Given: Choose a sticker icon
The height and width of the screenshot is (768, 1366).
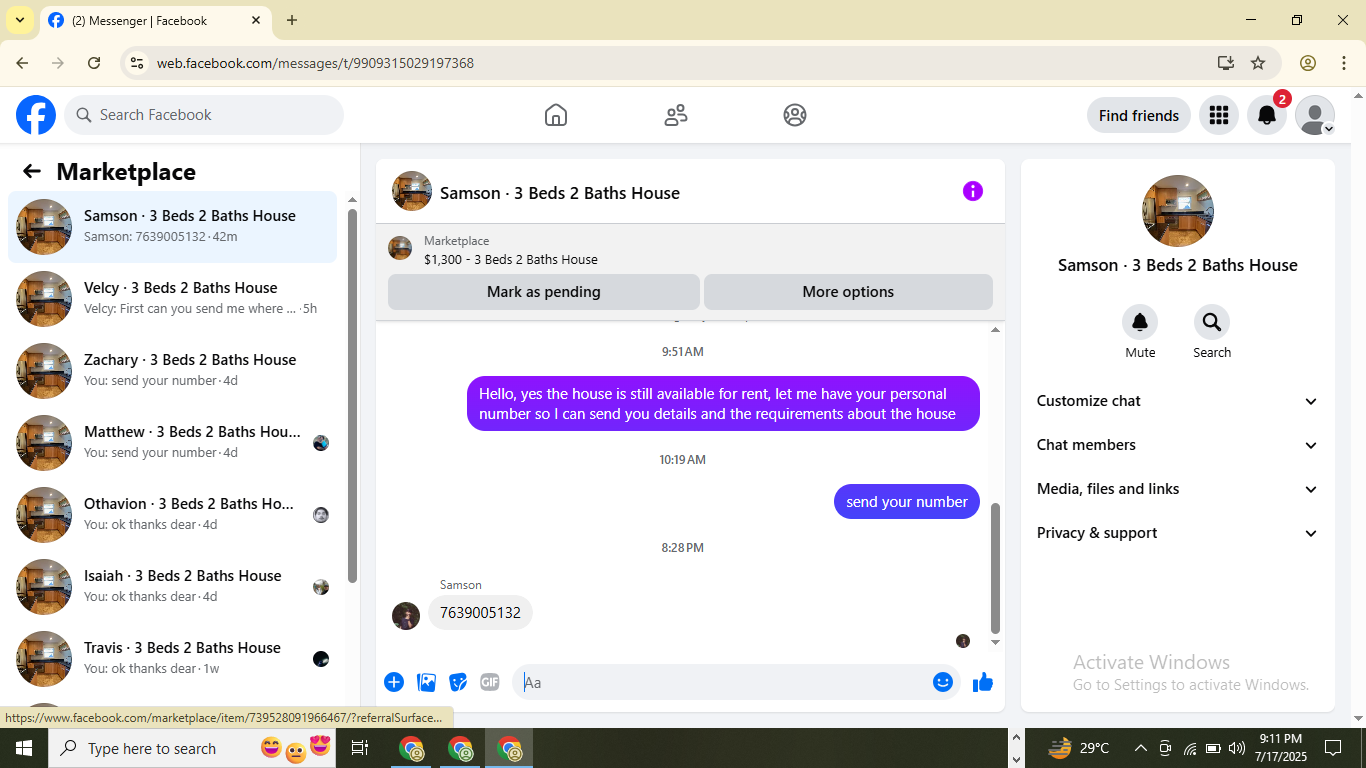Looking at the screenshot, I should point(458,682).
